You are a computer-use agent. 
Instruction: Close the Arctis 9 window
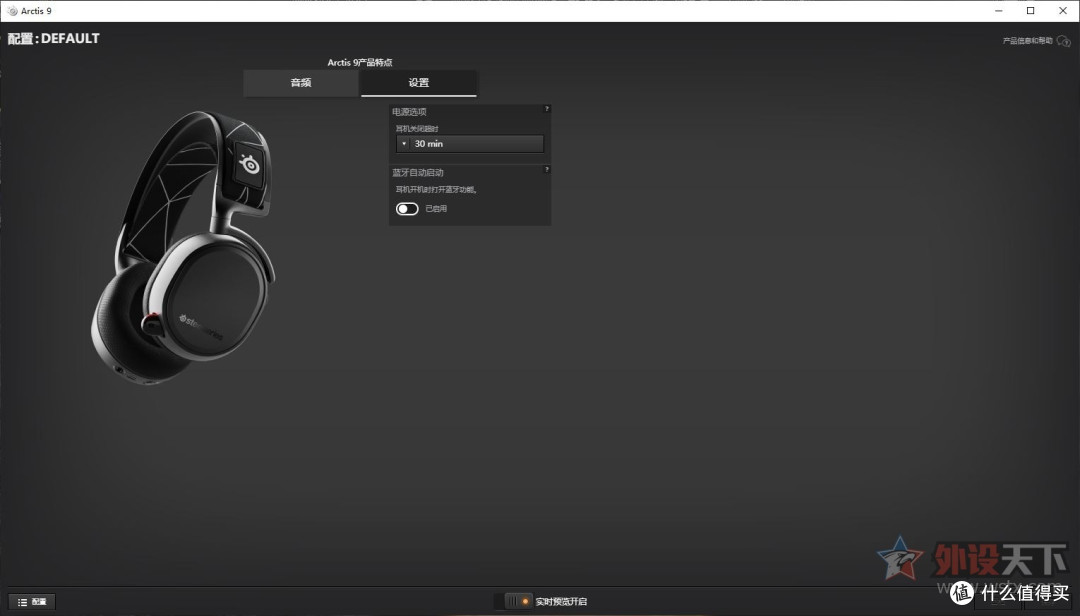(1063, 11)
